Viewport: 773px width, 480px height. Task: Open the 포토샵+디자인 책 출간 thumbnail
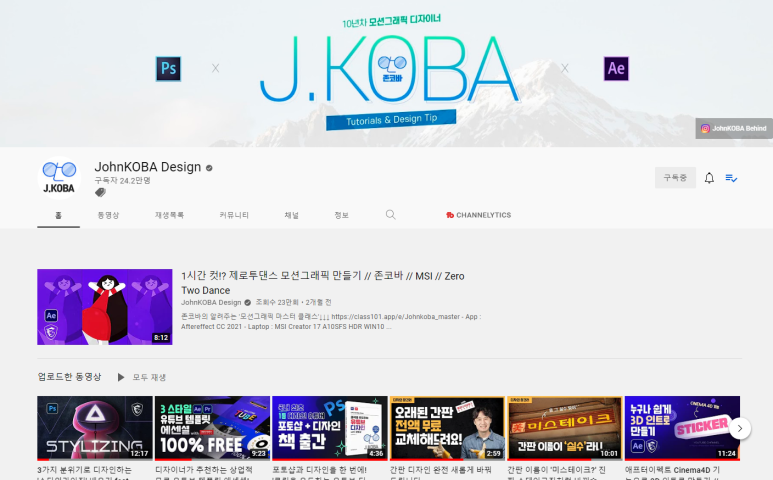[330, 428]
